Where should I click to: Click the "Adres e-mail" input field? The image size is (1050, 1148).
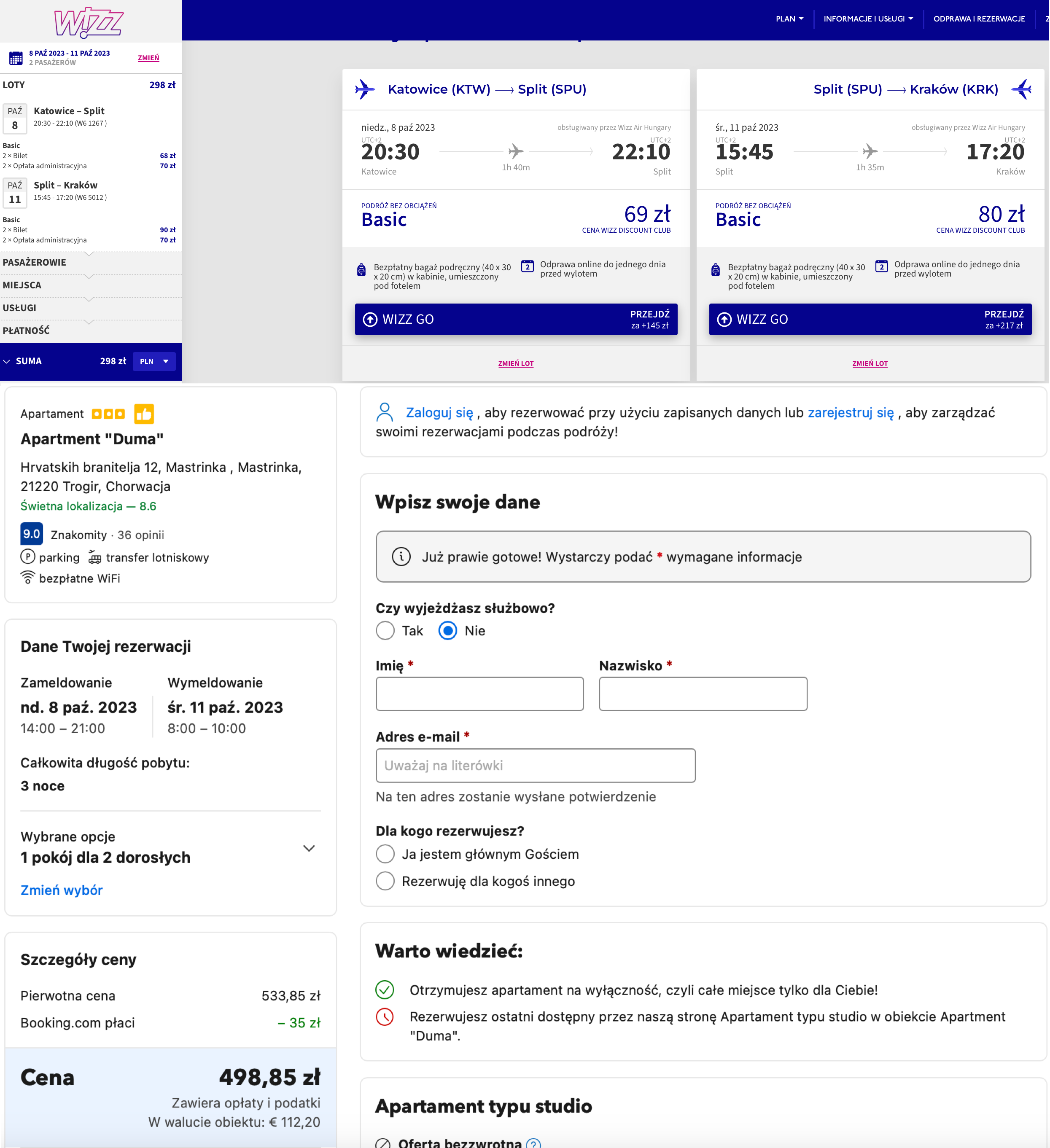tap(535, 765)
